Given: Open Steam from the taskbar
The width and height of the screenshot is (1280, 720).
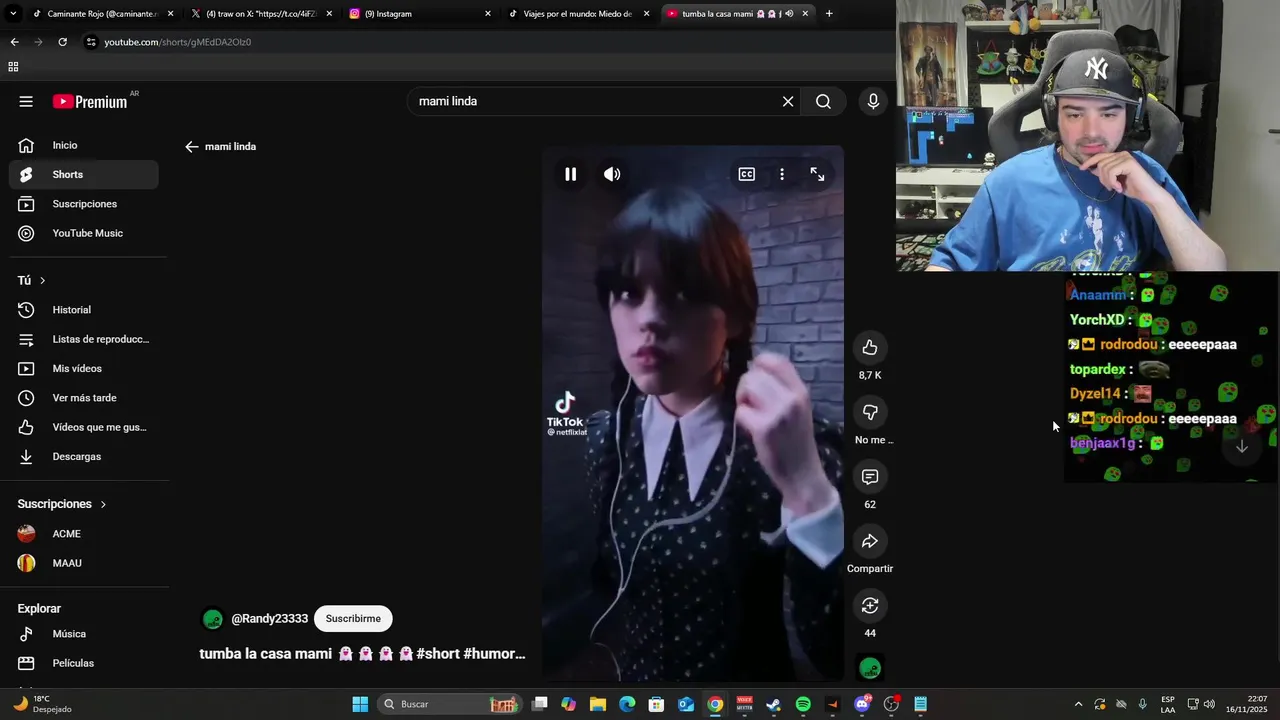Looking at the screenshot, I should pyautogui.click(x=773, y=704).
